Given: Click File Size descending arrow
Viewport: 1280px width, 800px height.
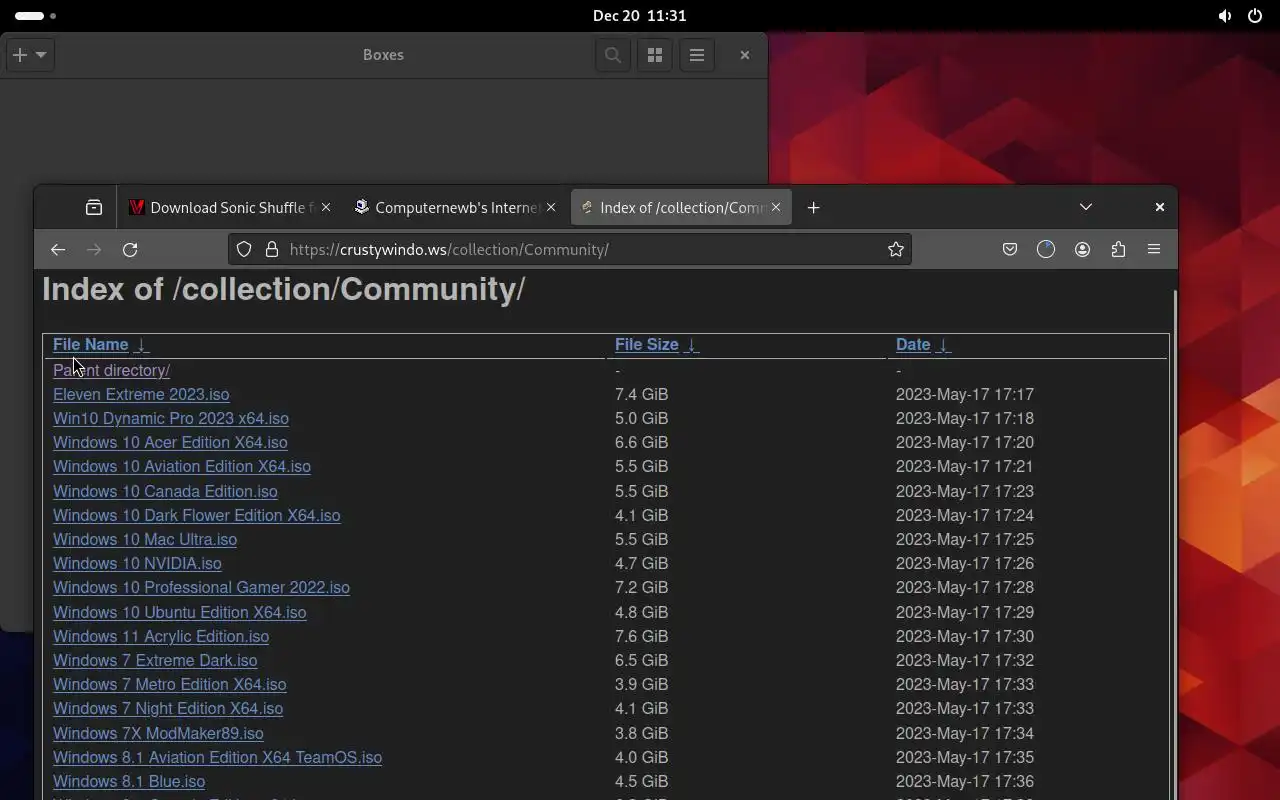Looking at the screenshot, I should tap(691, 344).
